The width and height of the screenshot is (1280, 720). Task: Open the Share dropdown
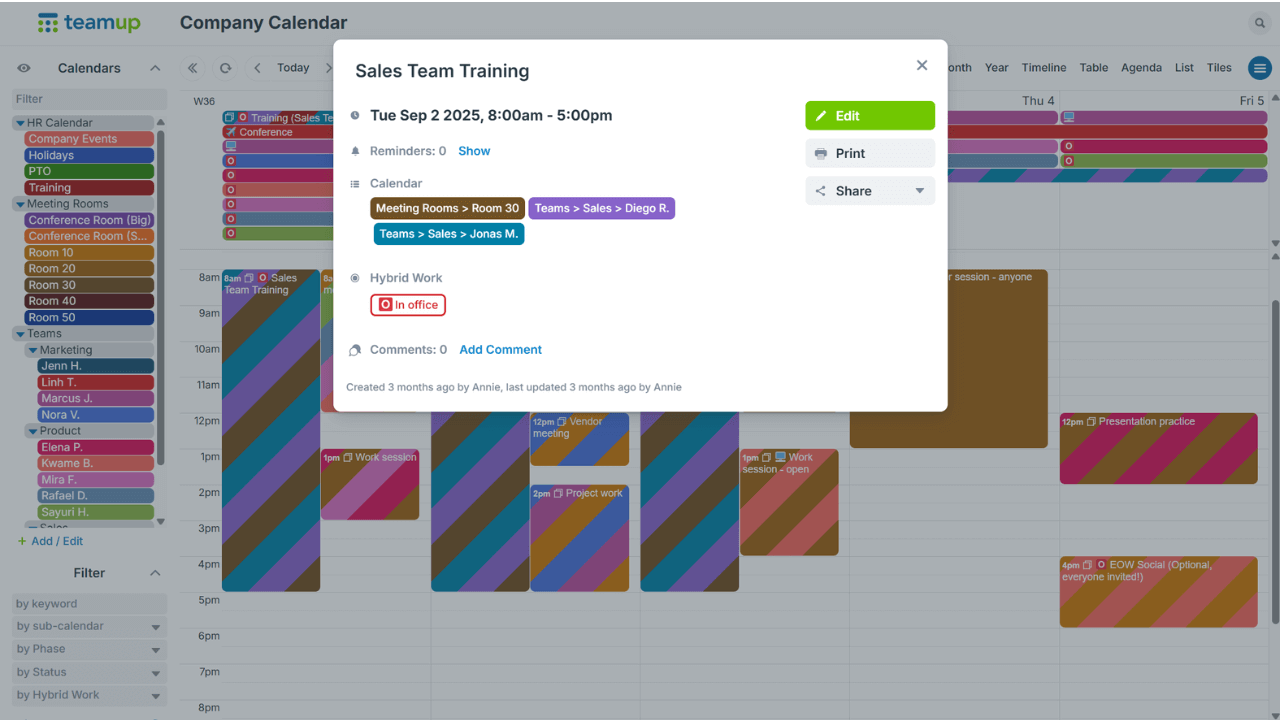[869, 191]
